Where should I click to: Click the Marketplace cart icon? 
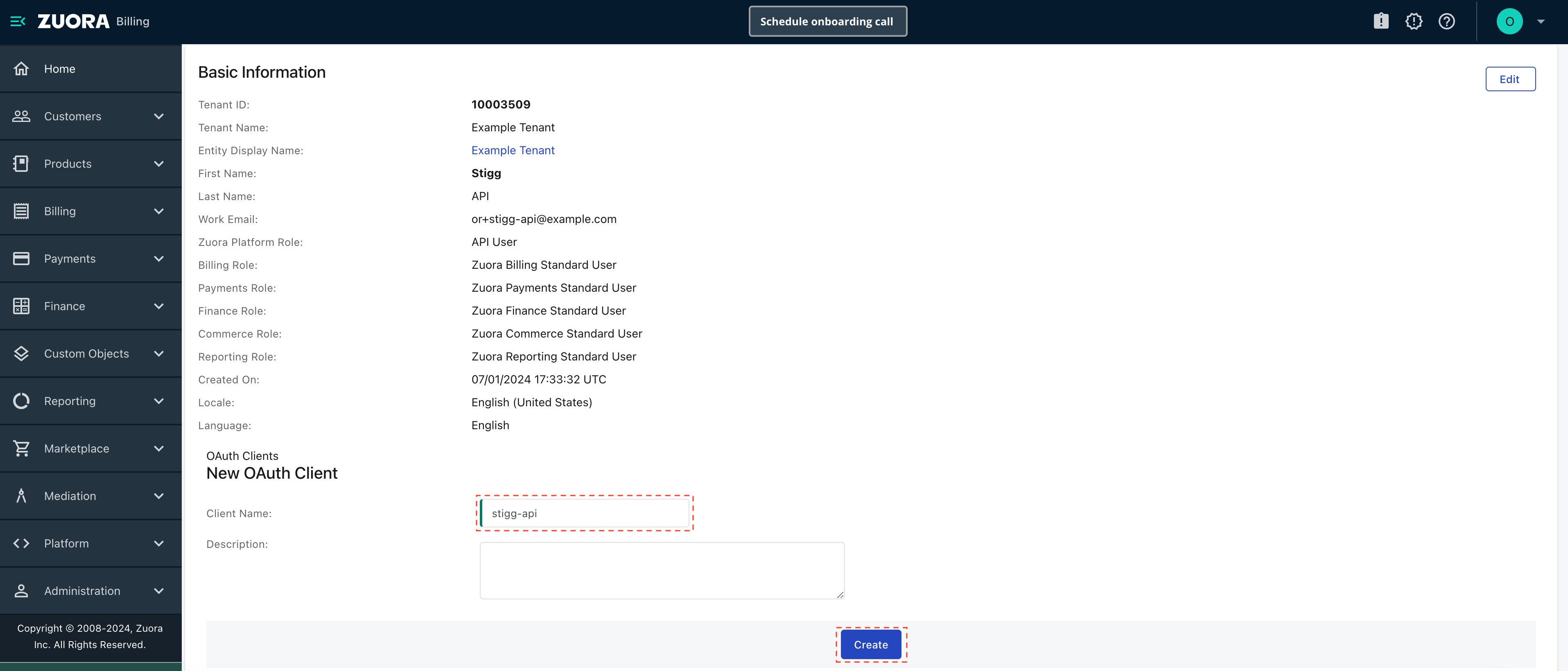[21, 448]
